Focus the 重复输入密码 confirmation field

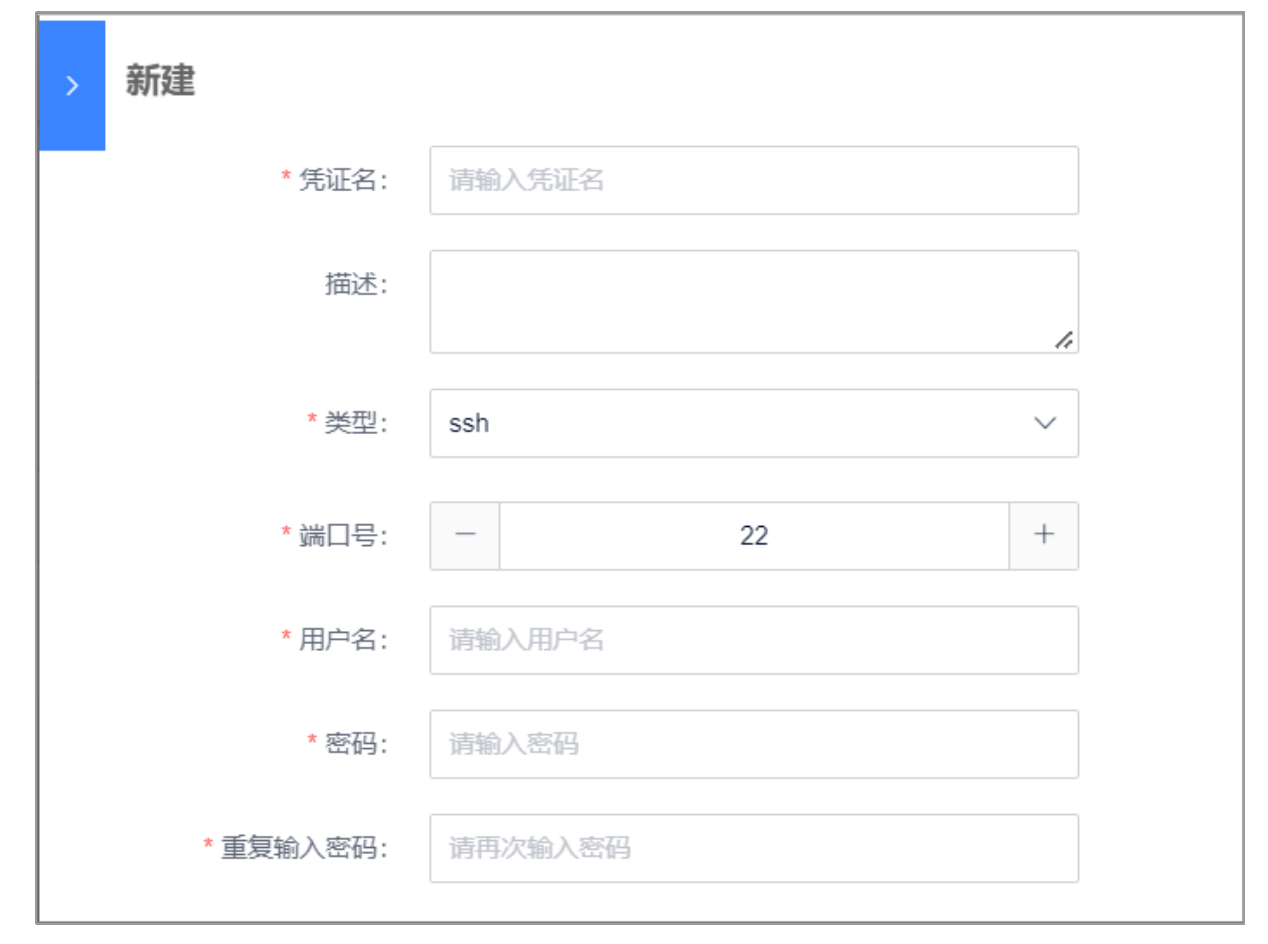coord(754,848)
